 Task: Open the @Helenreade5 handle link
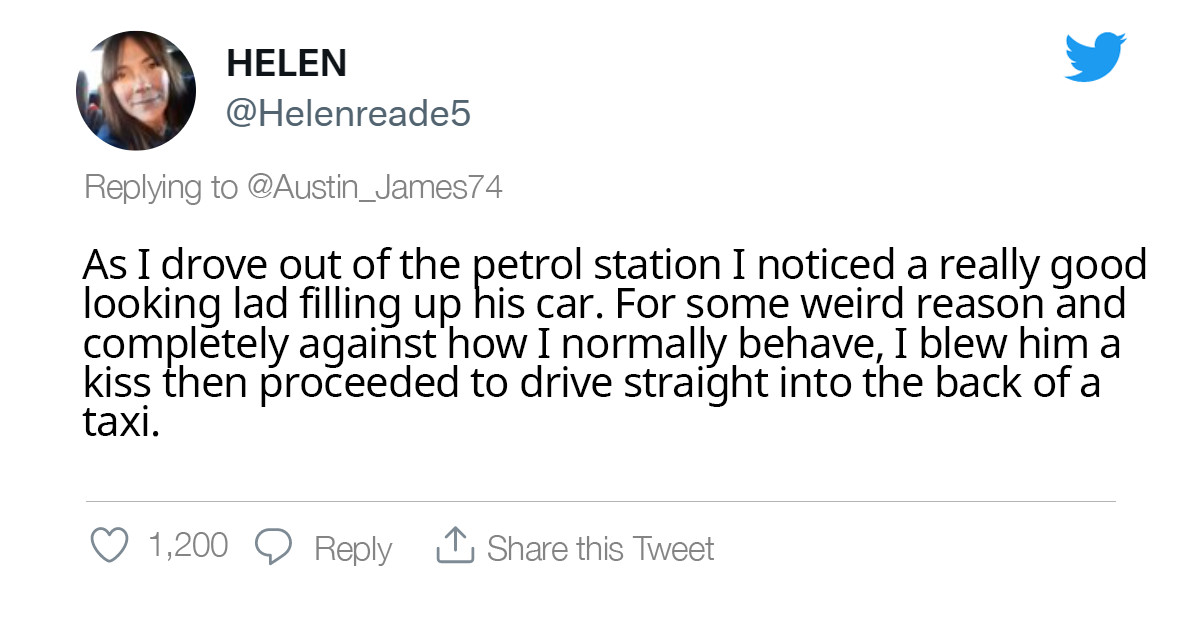pyautogui.click(x=348, y=114)
